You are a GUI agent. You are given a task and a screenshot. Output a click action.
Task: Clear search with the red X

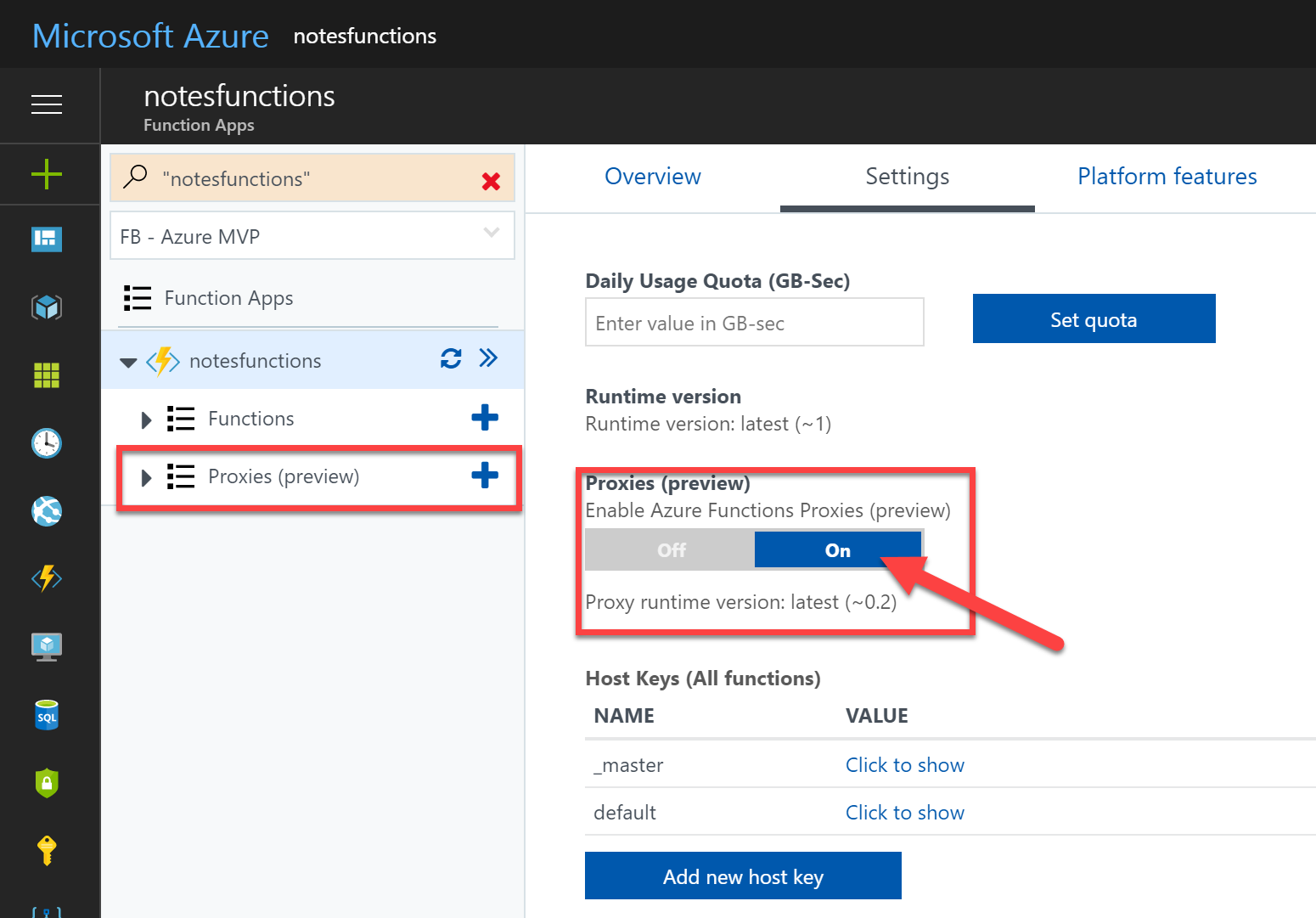pos(491,181)
